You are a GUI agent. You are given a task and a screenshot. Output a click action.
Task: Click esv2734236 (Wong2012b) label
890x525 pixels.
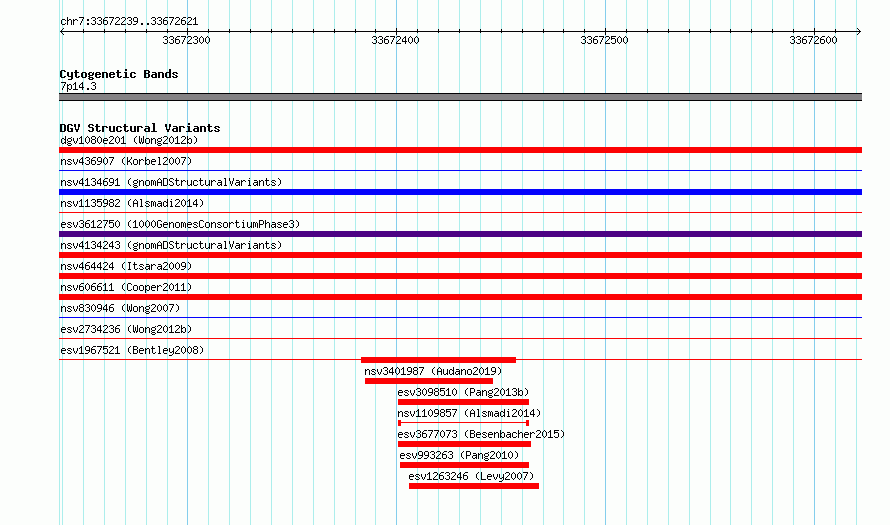pyautogui.click(x=126, y=329)
